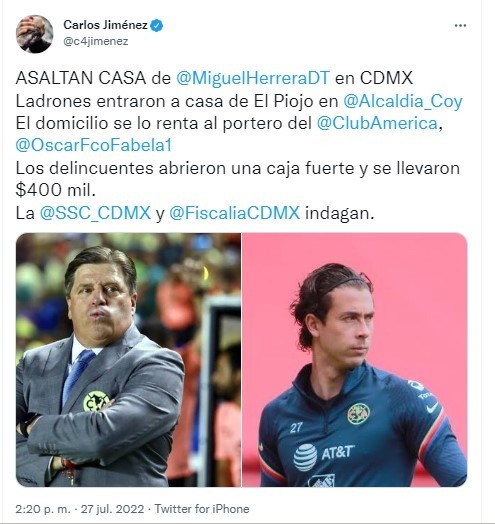Click the ASALTAN CASA tweet text
Image resolution: width=495 pixels, height=524 pixels.
(81, 78)
